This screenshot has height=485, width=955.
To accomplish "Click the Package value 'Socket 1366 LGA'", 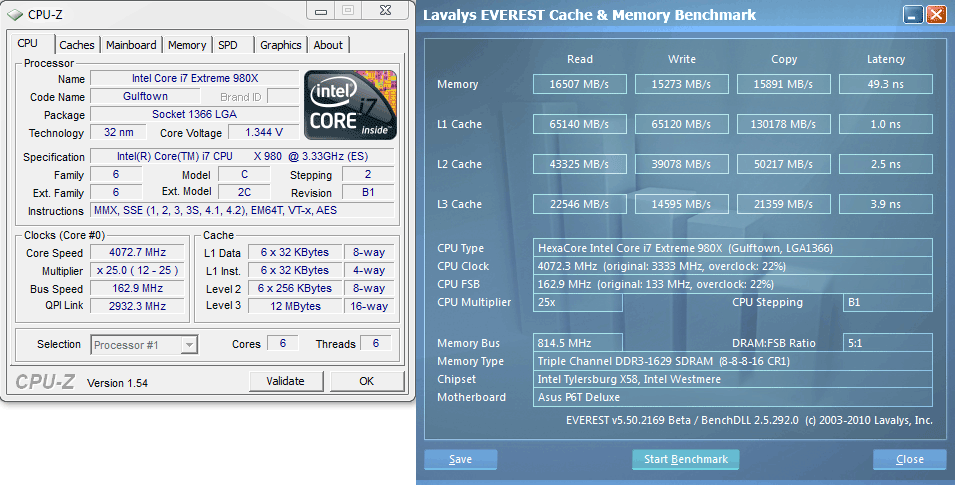I will pyautogui.click(x=195, y=115).
